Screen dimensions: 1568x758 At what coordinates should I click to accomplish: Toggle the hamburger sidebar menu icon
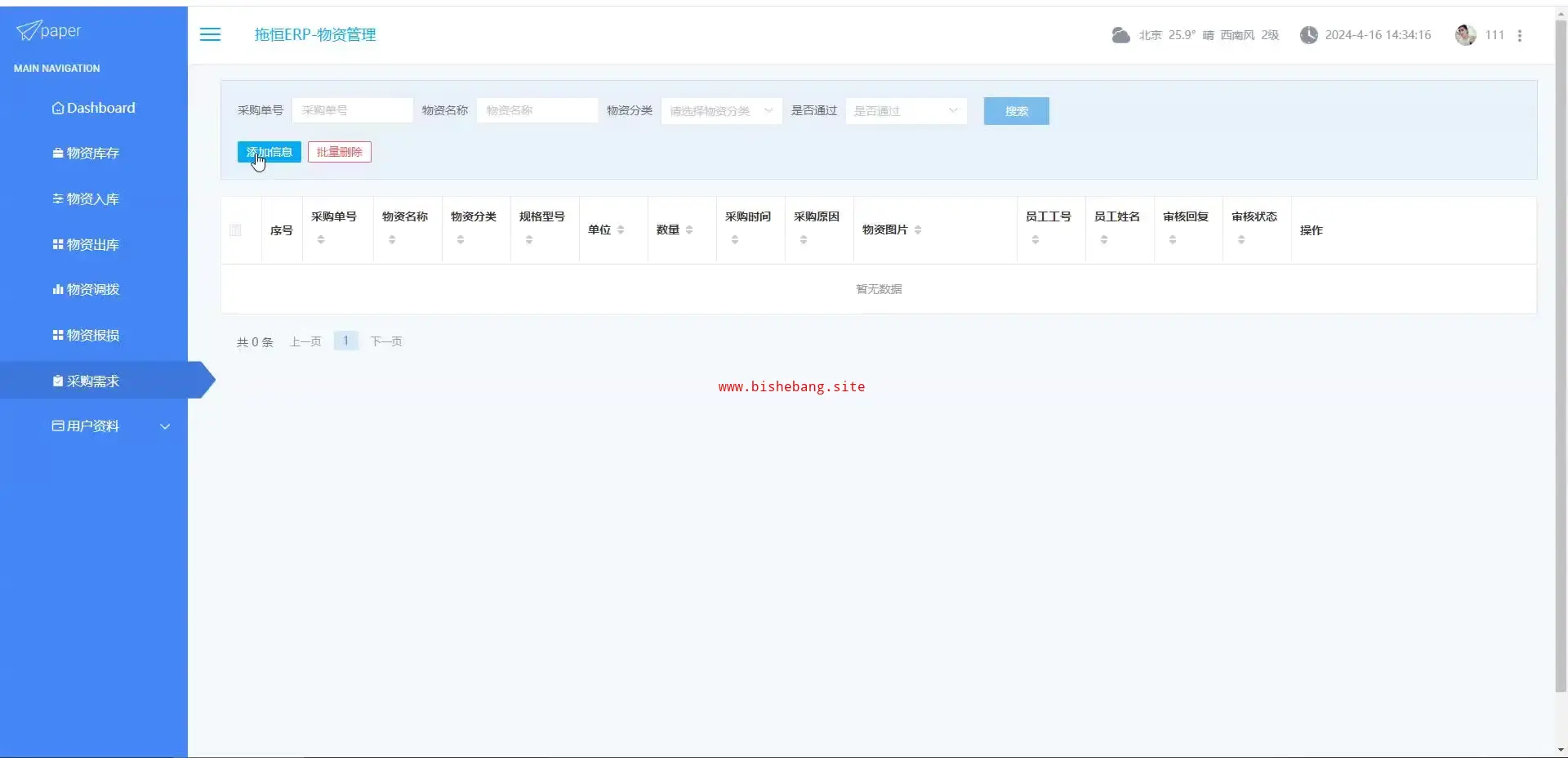(x=210, y=34)
